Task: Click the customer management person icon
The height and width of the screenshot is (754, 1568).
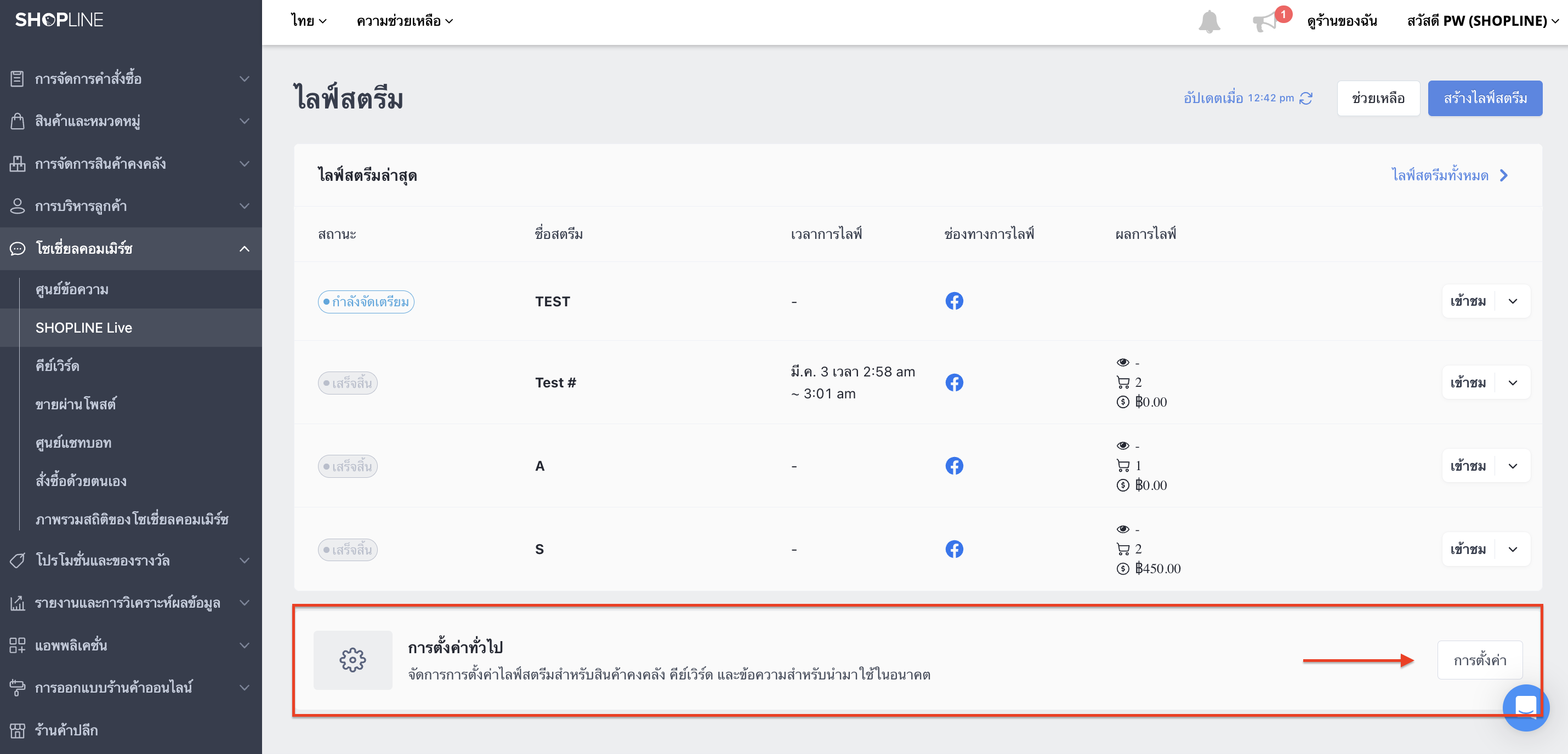Action: (x=17, y=205)
